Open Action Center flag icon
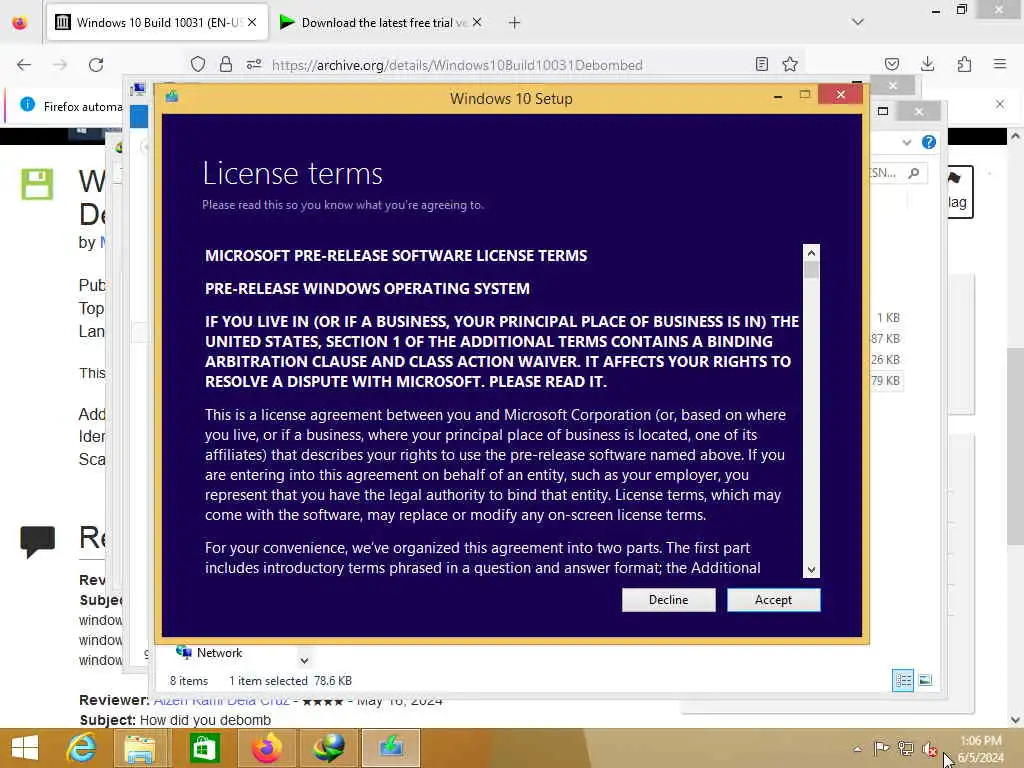1024x768 pixels. pyautogui.click(x=881, y=748)
